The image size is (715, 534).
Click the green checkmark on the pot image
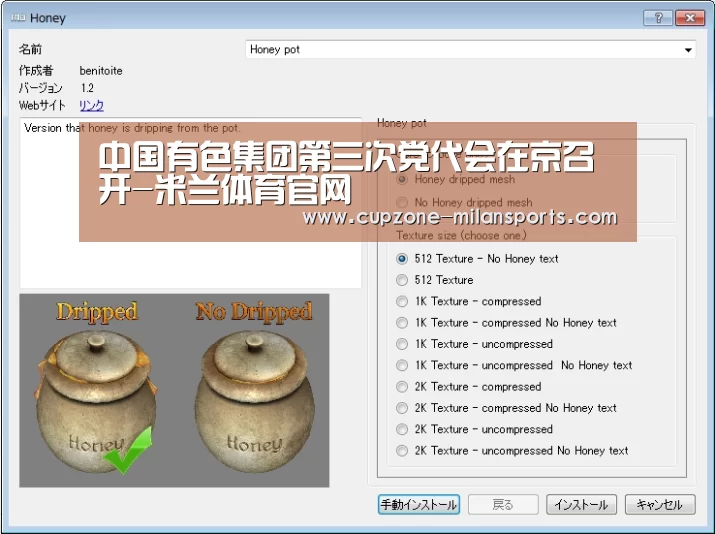click(128, 450)
